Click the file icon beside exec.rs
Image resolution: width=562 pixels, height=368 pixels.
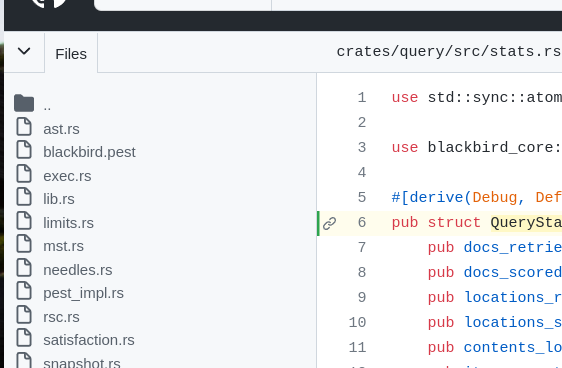click(x=24, y=173)
